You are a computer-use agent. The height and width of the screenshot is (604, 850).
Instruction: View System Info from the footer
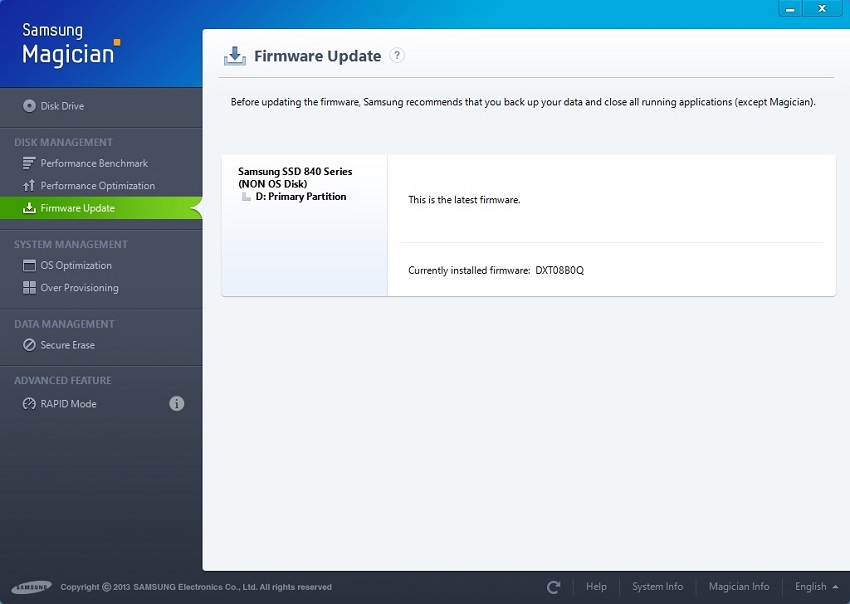pos(658,587)
